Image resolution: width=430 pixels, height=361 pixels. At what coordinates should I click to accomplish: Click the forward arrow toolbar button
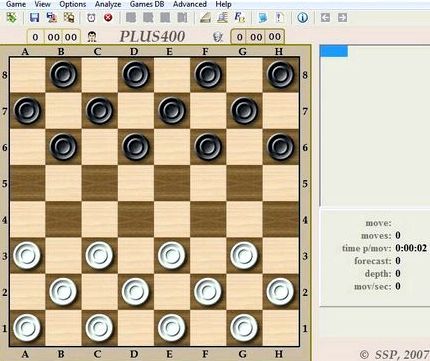coord(342,18)
